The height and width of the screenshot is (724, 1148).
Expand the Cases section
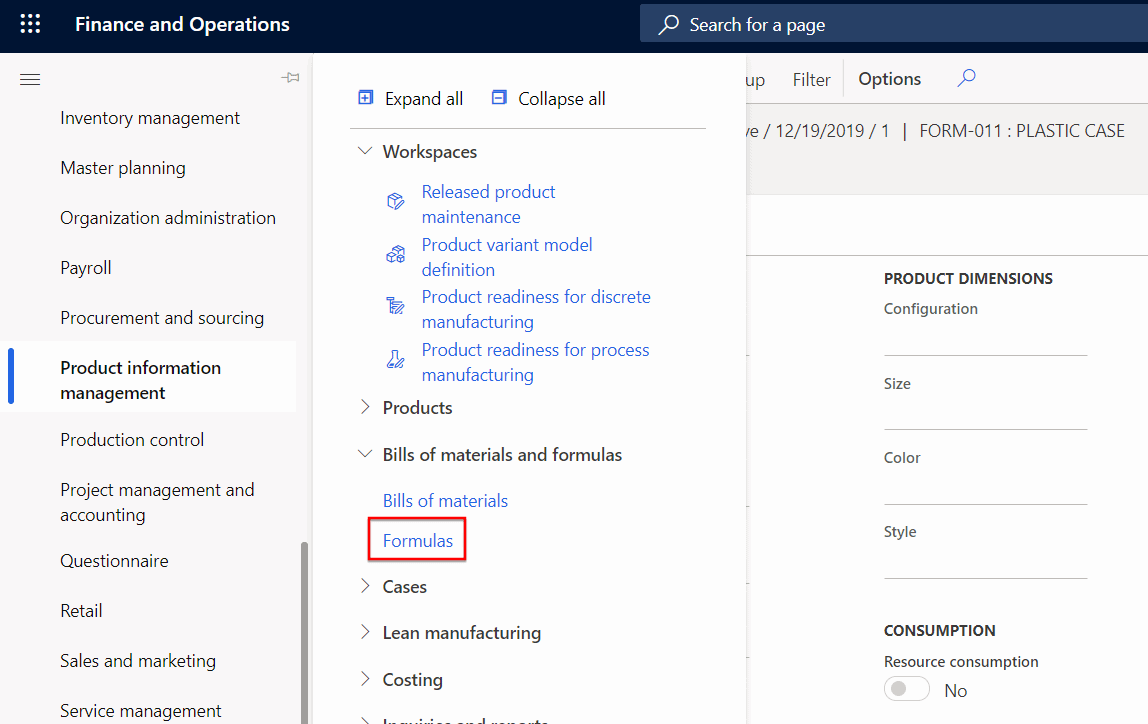(x=365, y=586)
